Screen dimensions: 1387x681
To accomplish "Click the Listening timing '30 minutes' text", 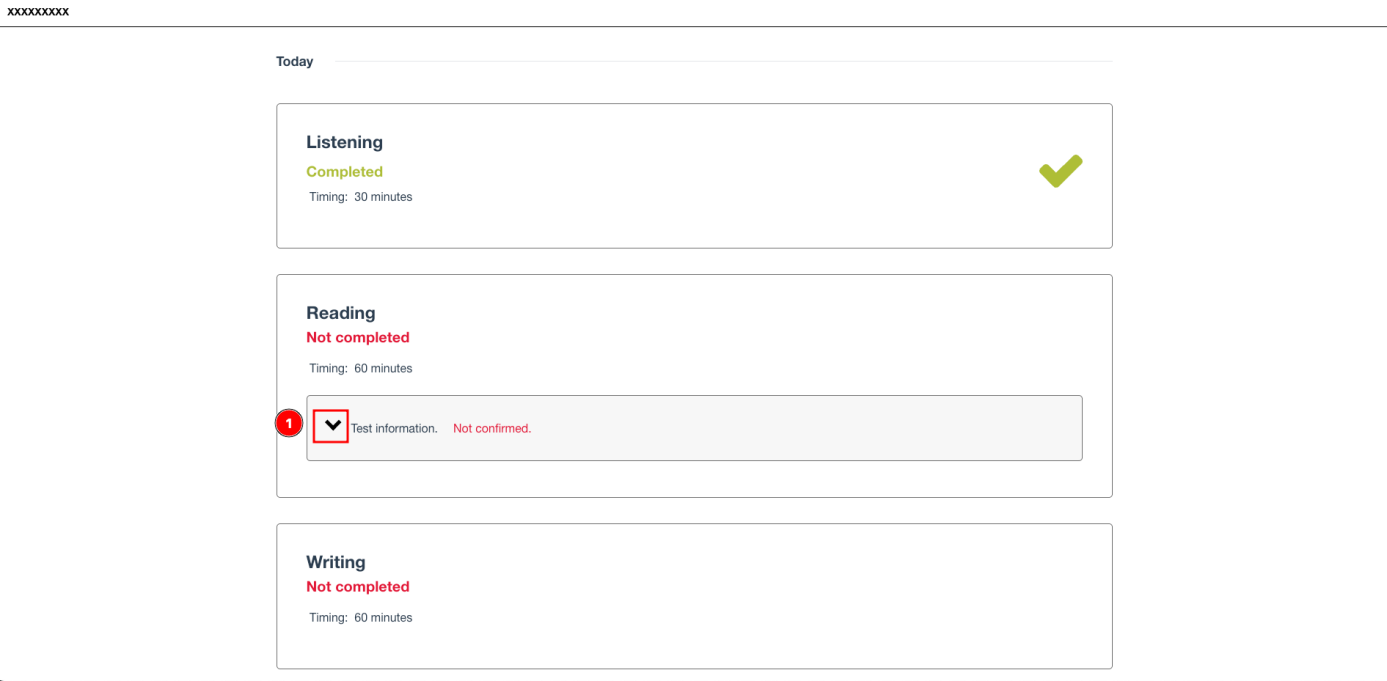I will click(x=383, y=197).
